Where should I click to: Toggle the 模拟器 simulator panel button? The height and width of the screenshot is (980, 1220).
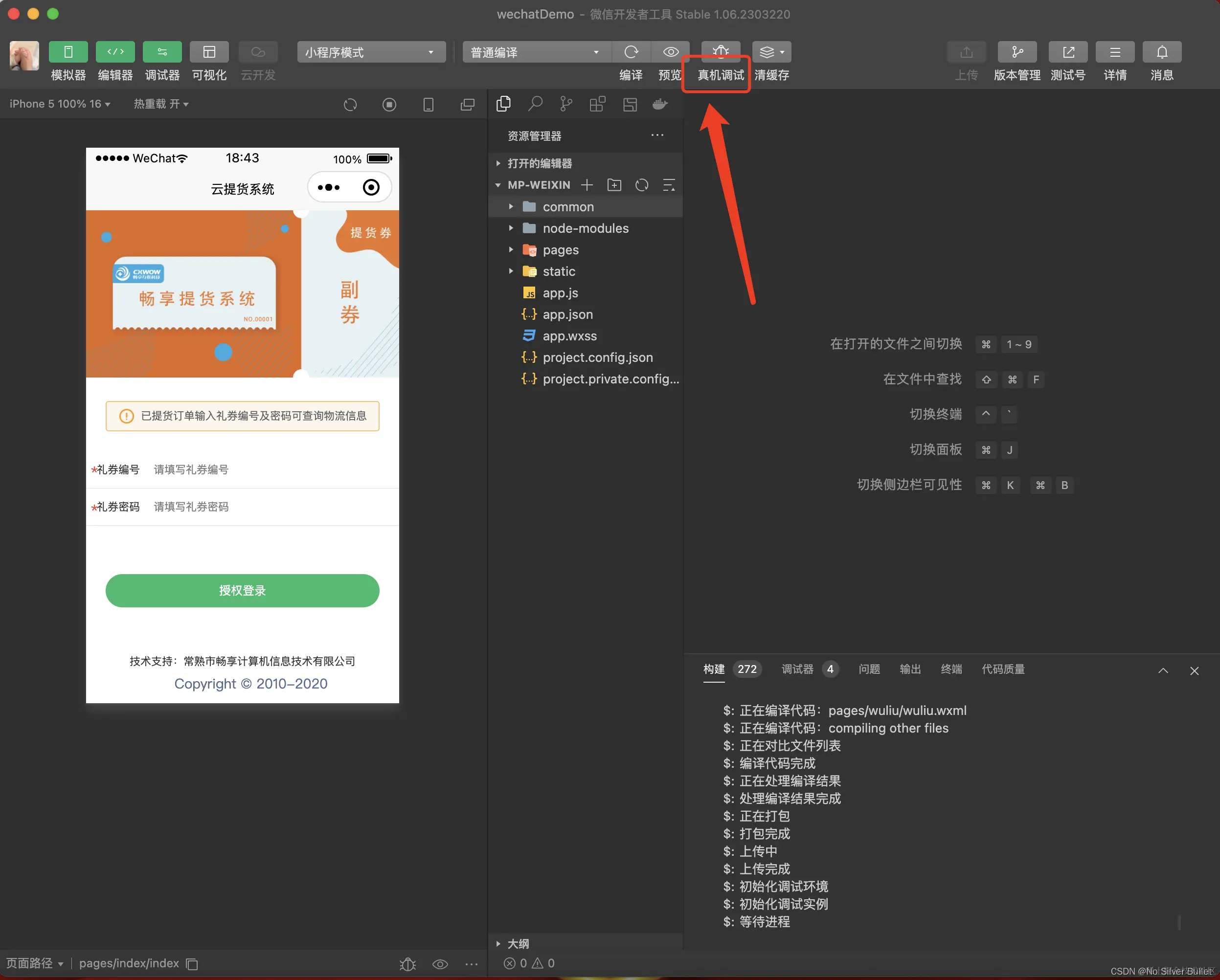68,52
